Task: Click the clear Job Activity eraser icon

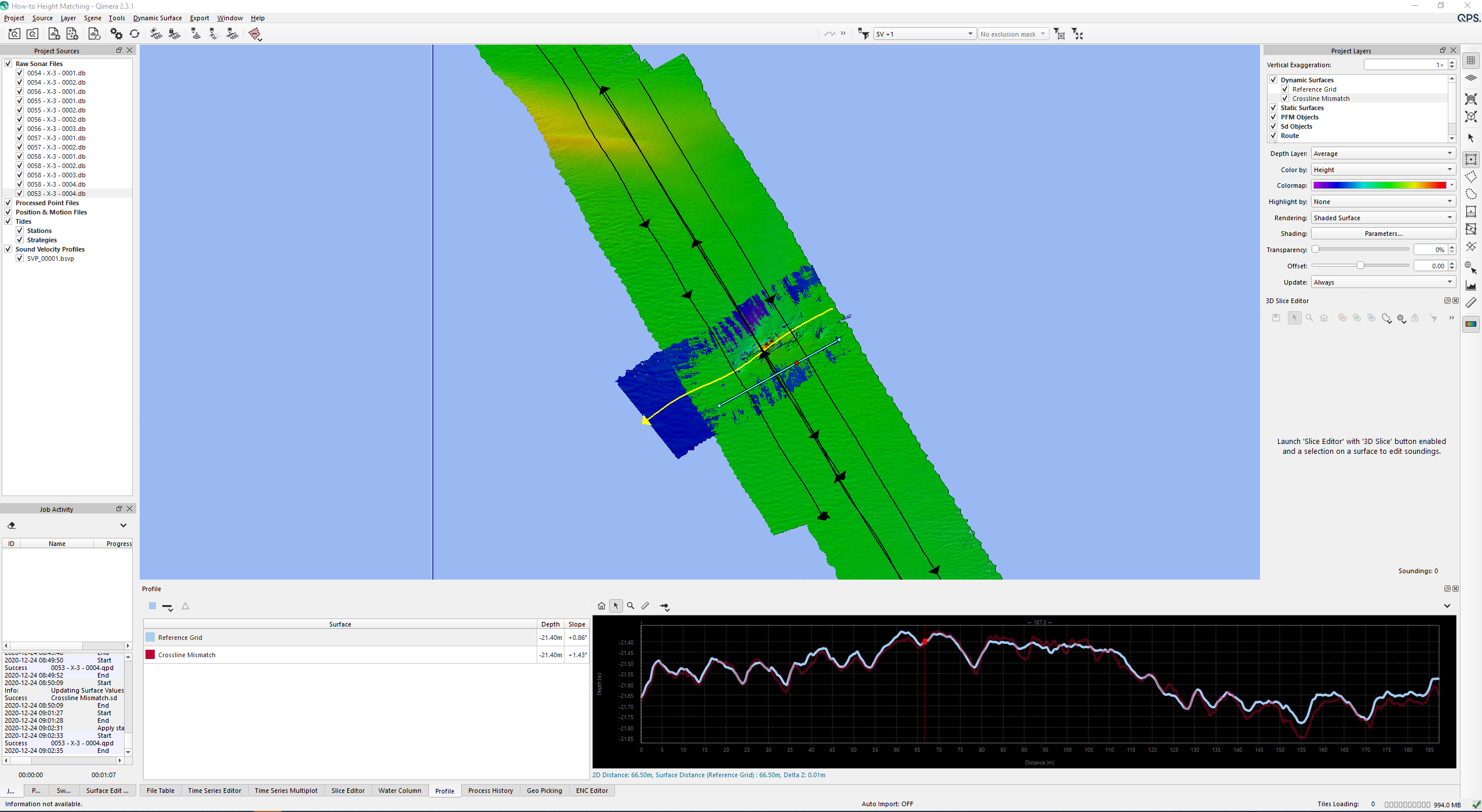Action: 12,526
